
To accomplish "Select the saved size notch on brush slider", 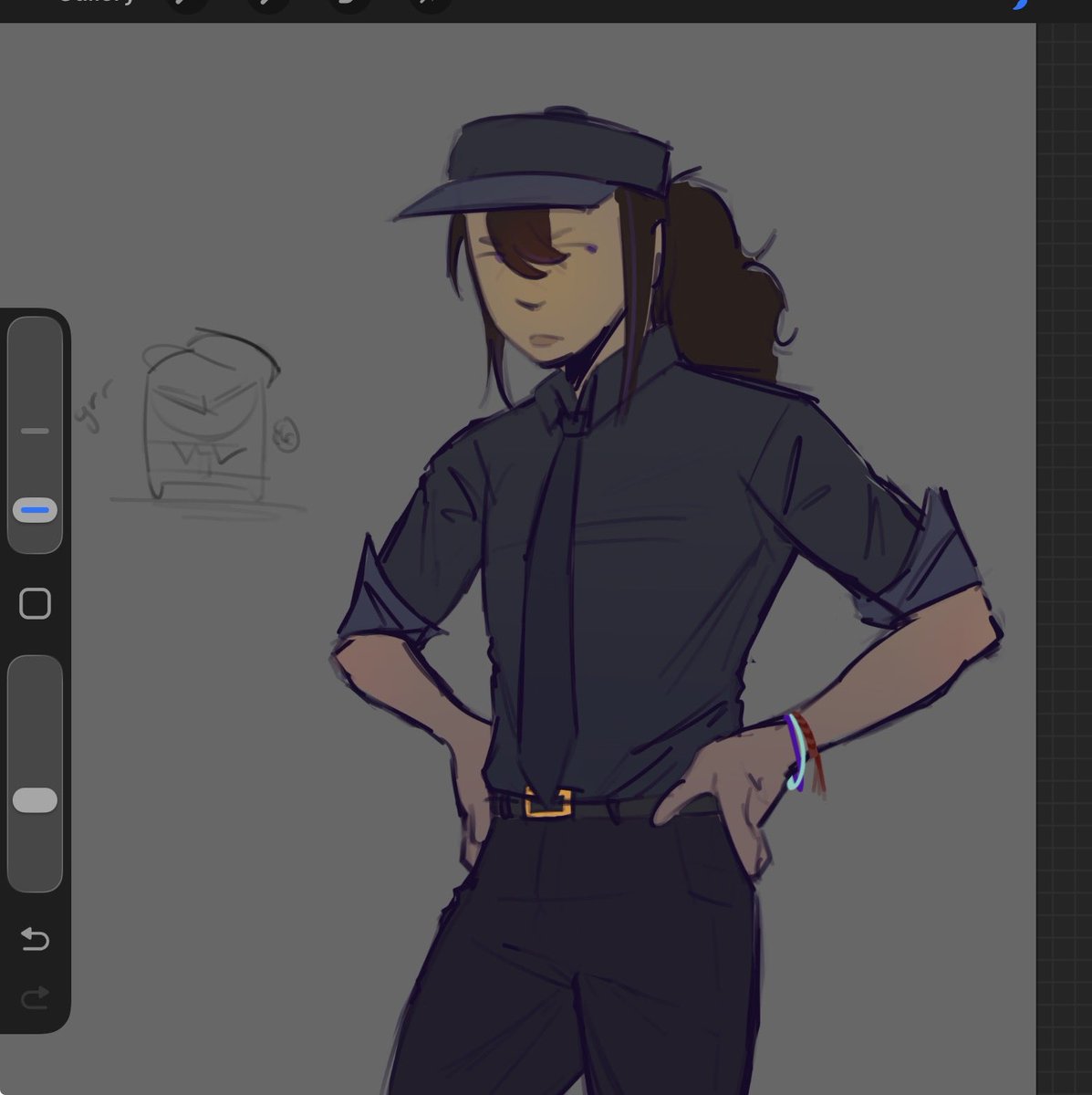I will (x=35, y=431).
